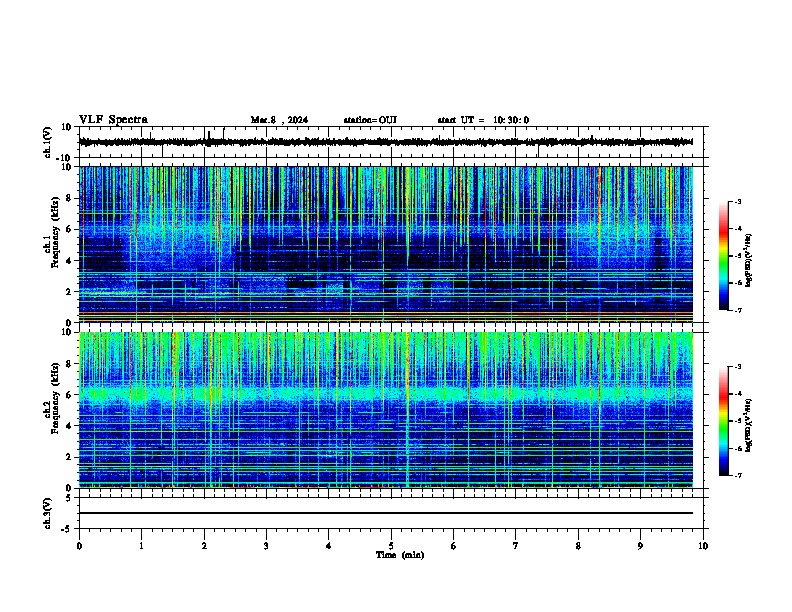The image size is (792, 612).
Task: Click the '10' tick on the time axis
Action: click(703, 546)
